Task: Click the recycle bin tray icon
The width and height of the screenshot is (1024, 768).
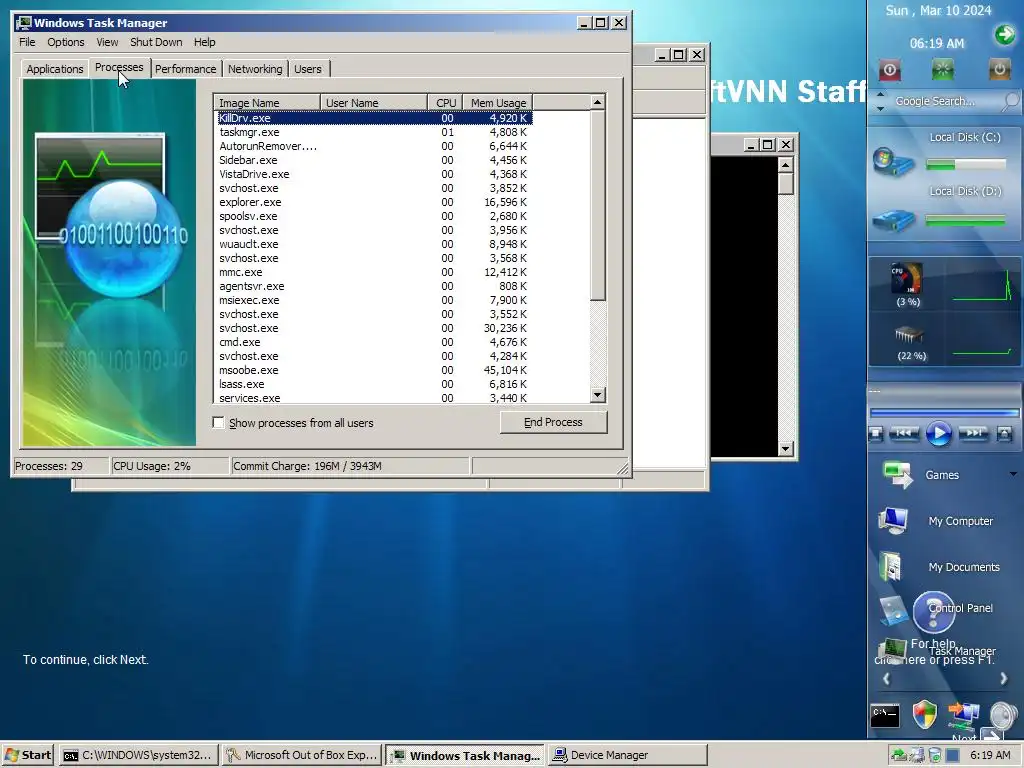Action: coord(935,755)
